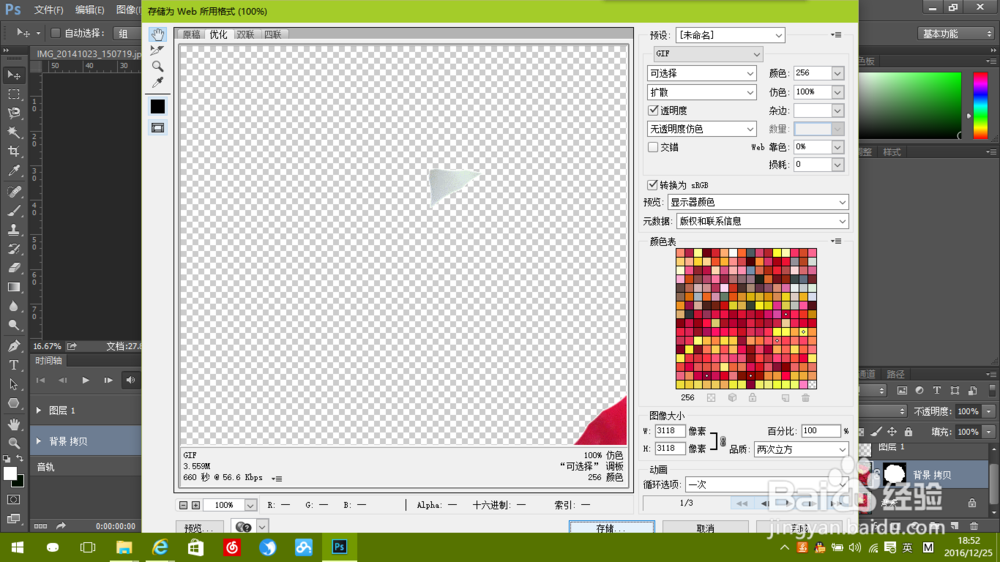The image size is (1000, 562).
Task: Pick the Blur drop tool
Action: (13, 306)
